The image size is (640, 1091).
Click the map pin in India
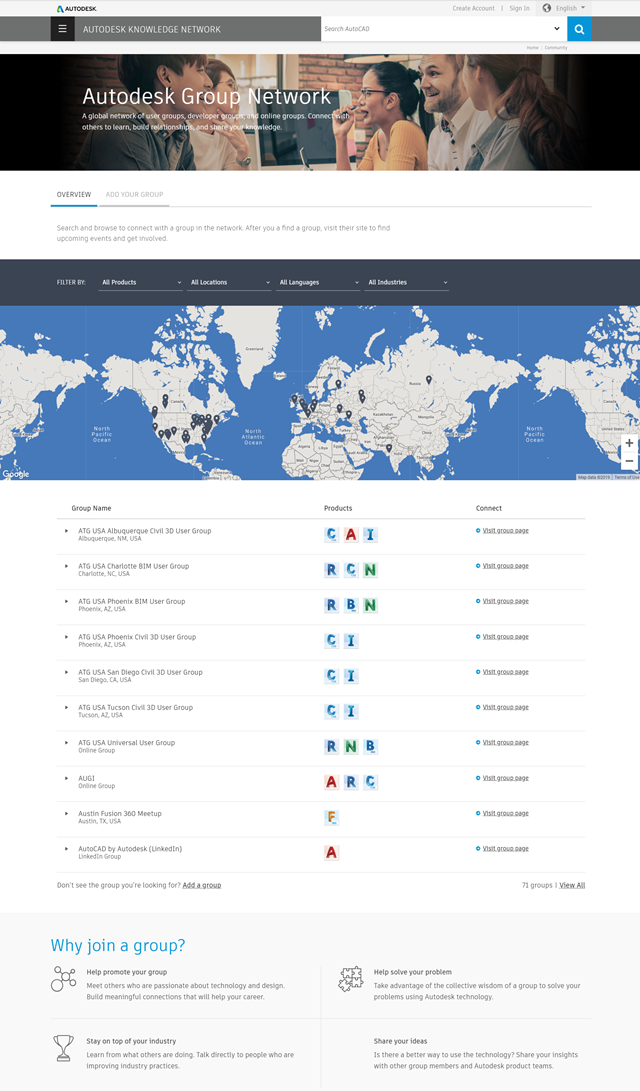click(x=389, y=448)
